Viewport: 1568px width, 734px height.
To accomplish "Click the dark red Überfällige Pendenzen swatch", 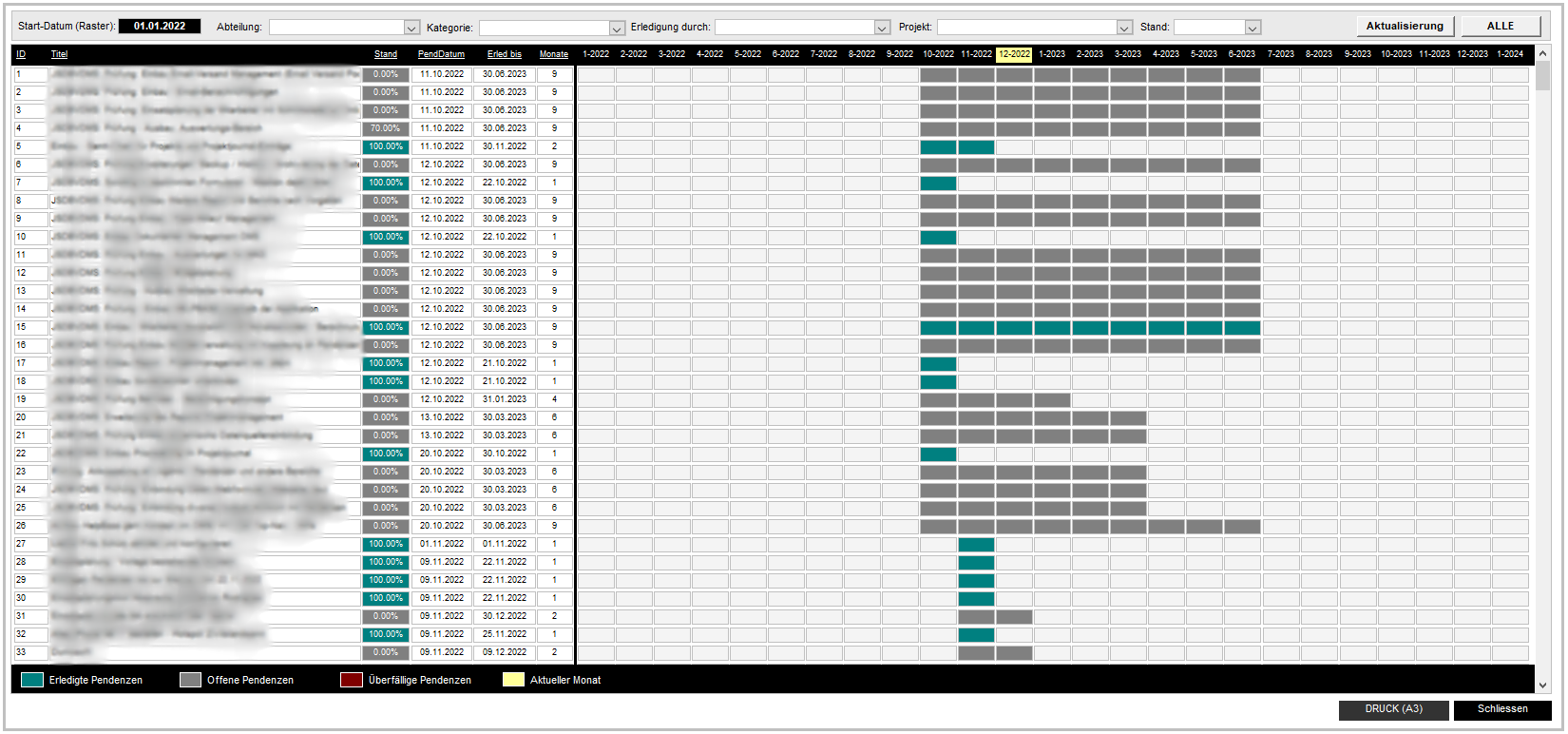I will coord(352,680).
